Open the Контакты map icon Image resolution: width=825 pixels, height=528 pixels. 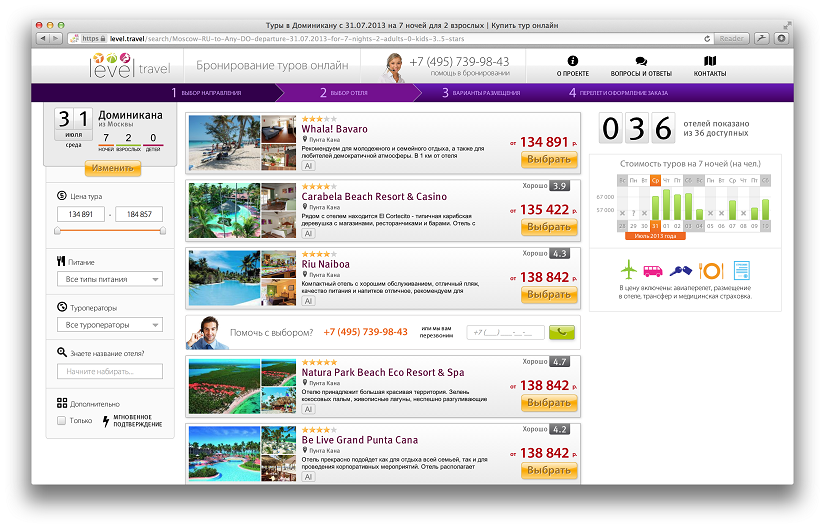pos(710,60)
